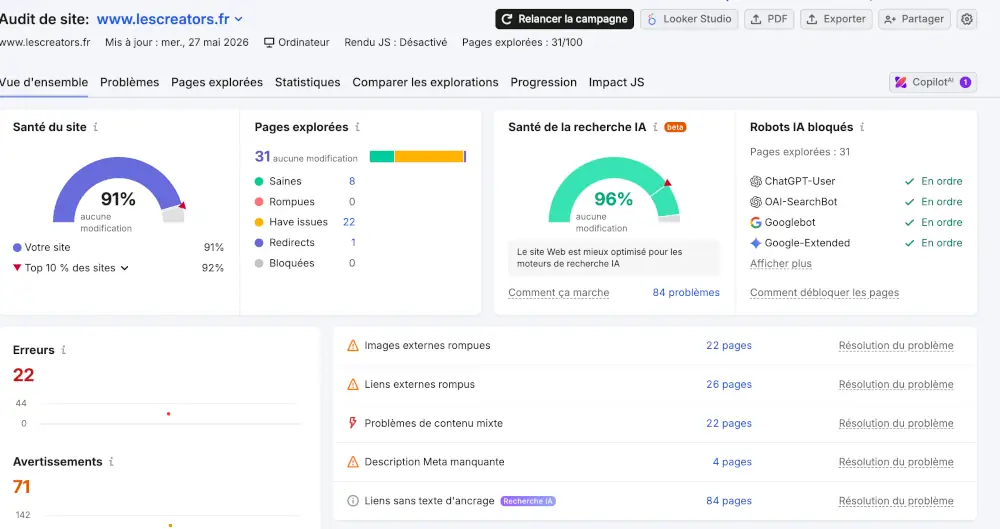Click the 91% site health gauge

point(119,190)
